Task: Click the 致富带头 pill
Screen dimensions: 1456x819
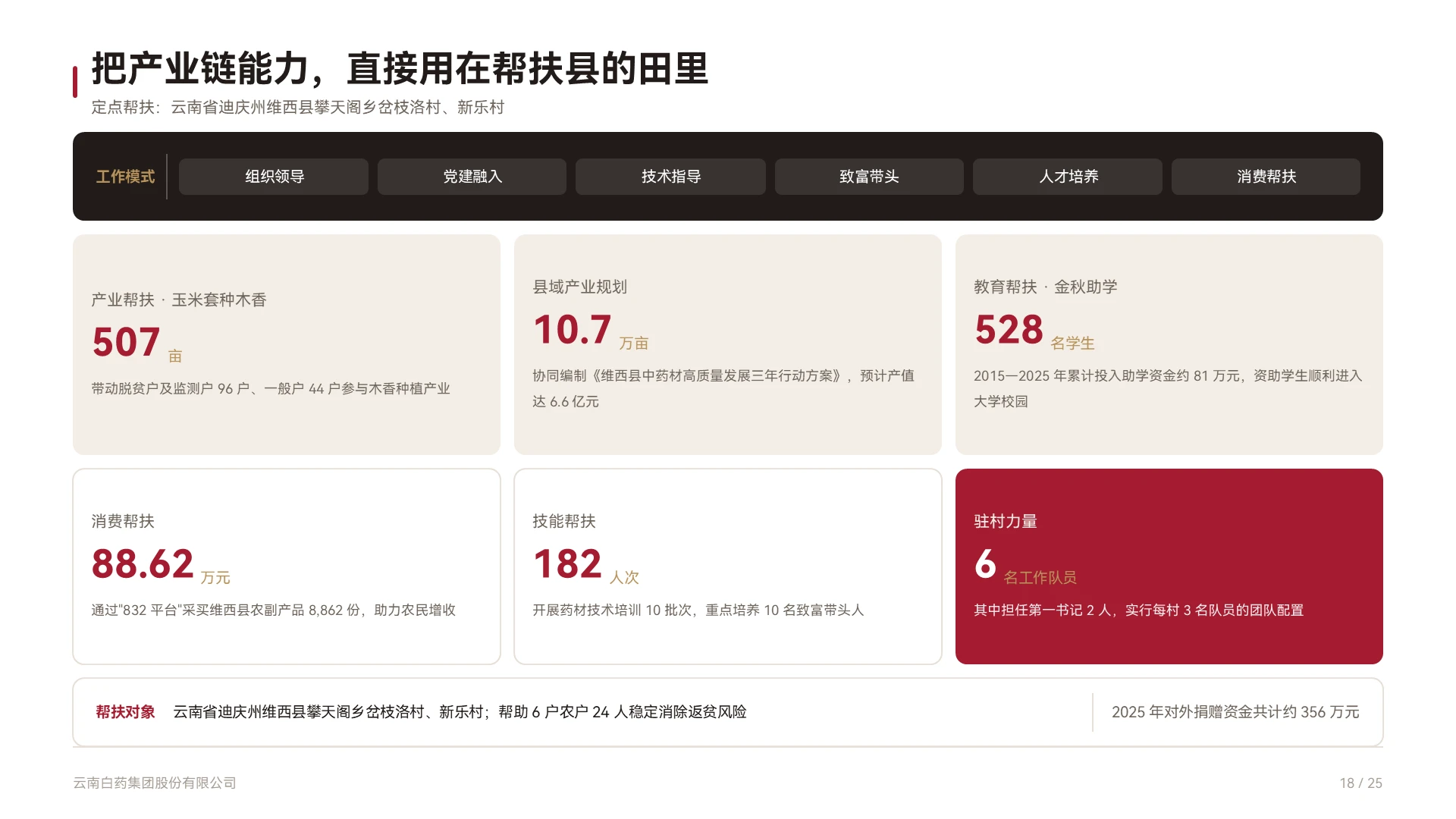Action: 869,177
